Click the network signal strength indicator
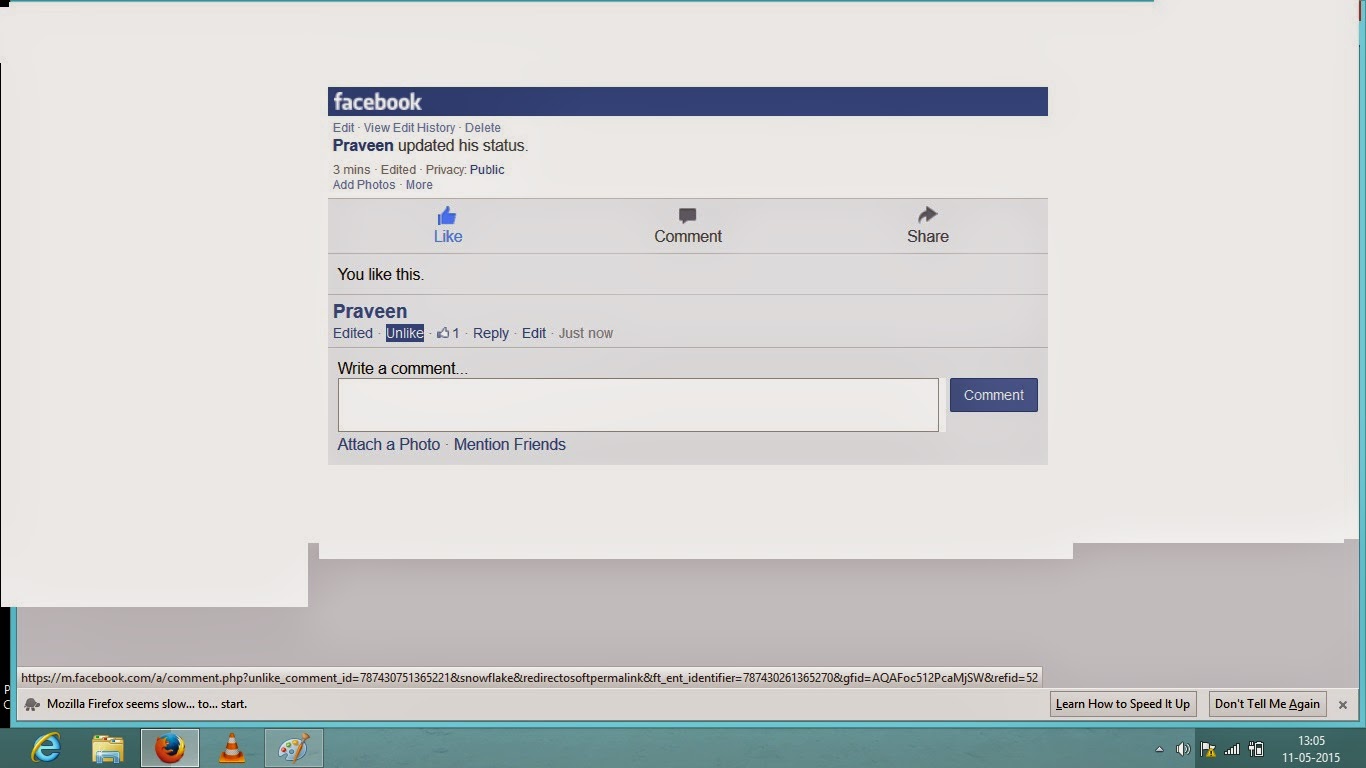The height and width of the screenshot is (768, 1366). pos(1230,748)
